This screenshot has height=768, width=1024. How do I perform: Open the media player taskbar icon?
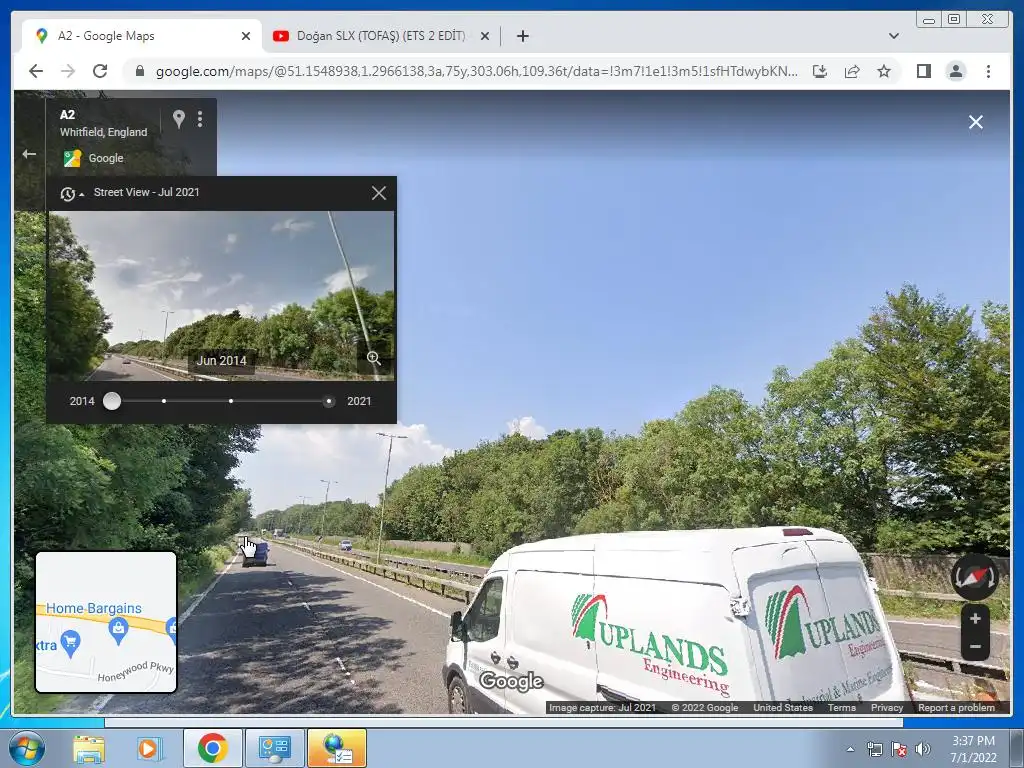click(x=149, y=749)
